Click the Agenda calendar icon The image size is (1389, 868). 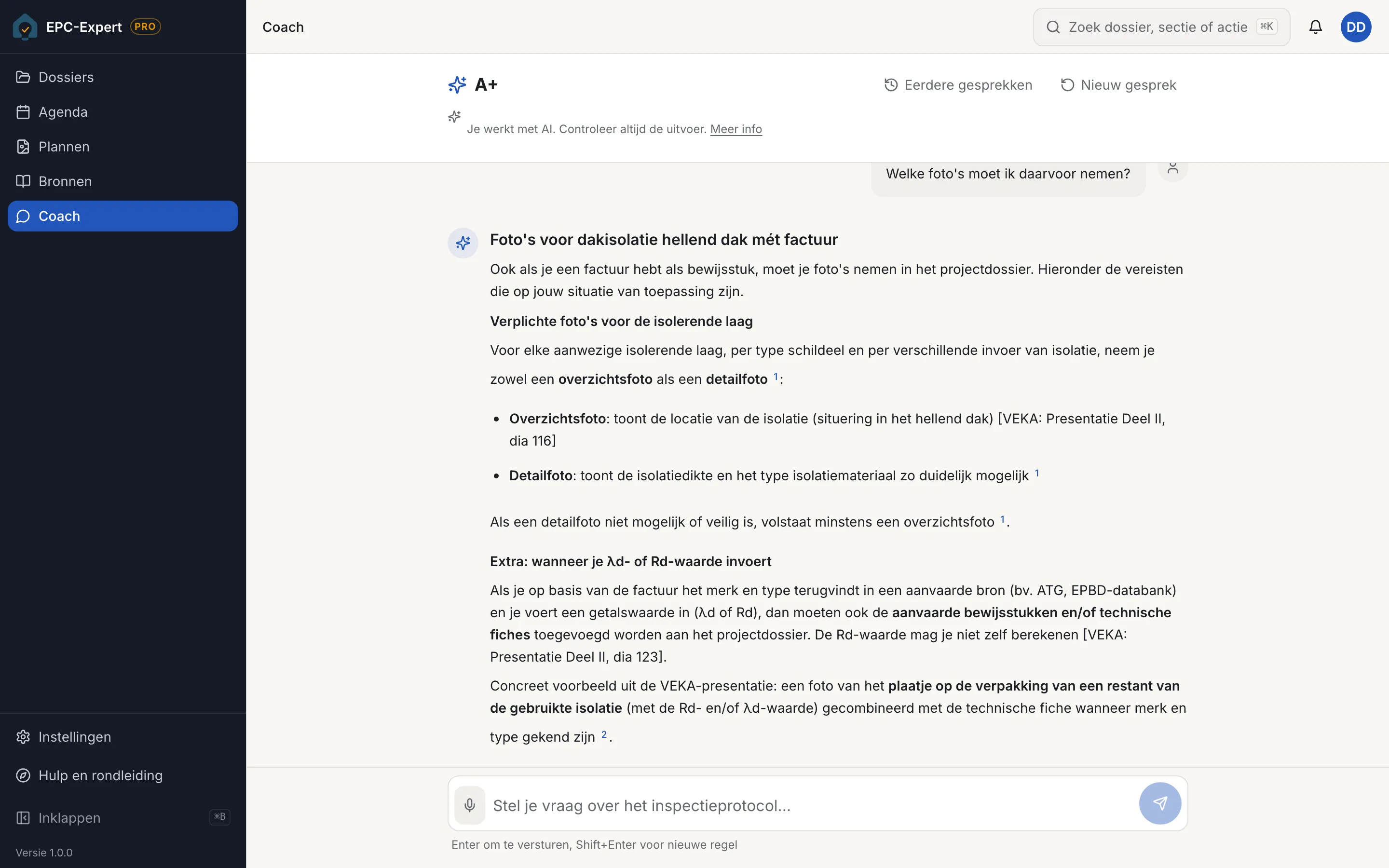tap(23, 112)
